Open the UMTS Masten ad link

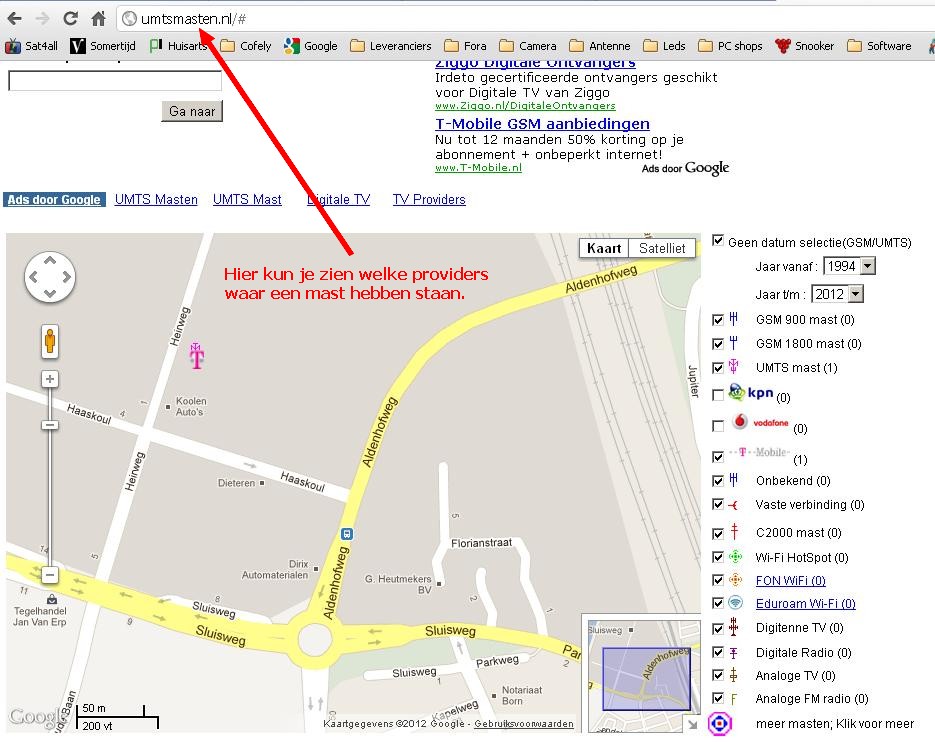(x=156, y=200)
